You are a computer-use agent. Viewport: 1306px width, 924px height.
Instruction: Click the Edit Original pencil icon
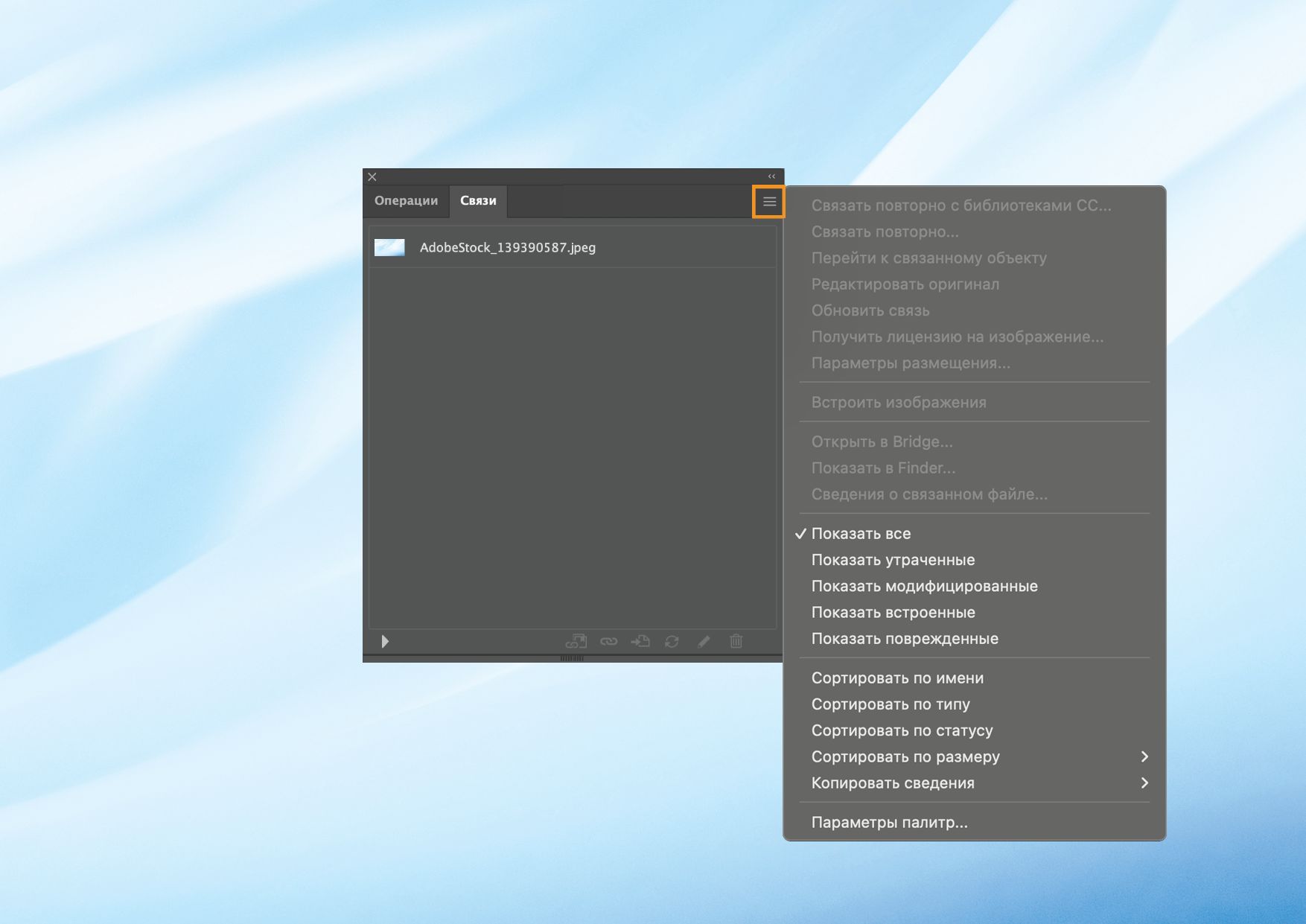(x=704, y=641)
